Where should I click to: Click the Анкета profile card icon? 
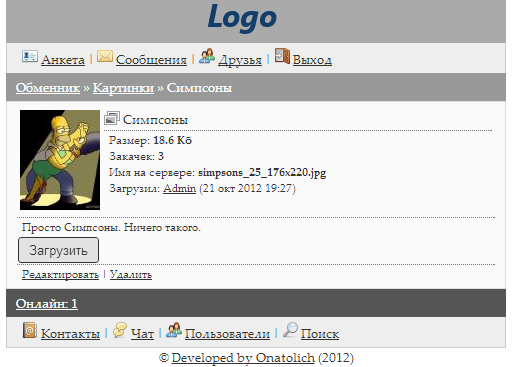coord(30,56)
